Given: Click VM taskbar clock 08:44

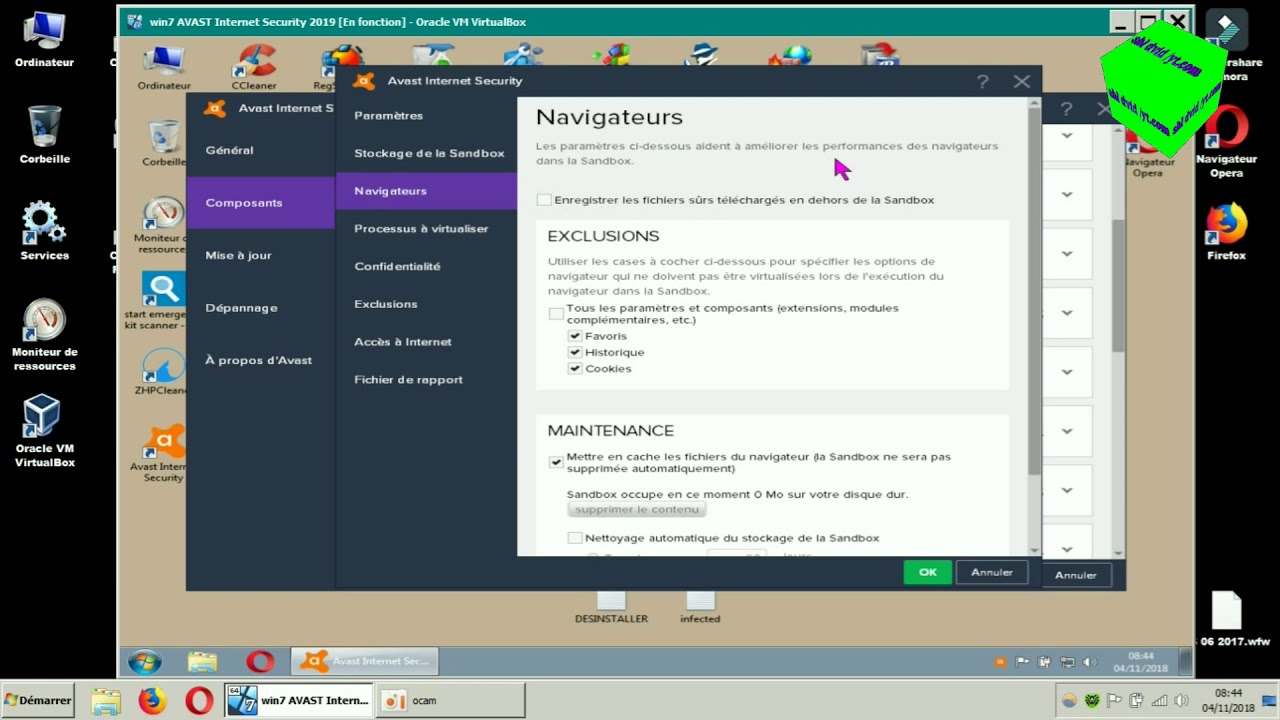Looking at the screenshot, I should click(1141, 662).
